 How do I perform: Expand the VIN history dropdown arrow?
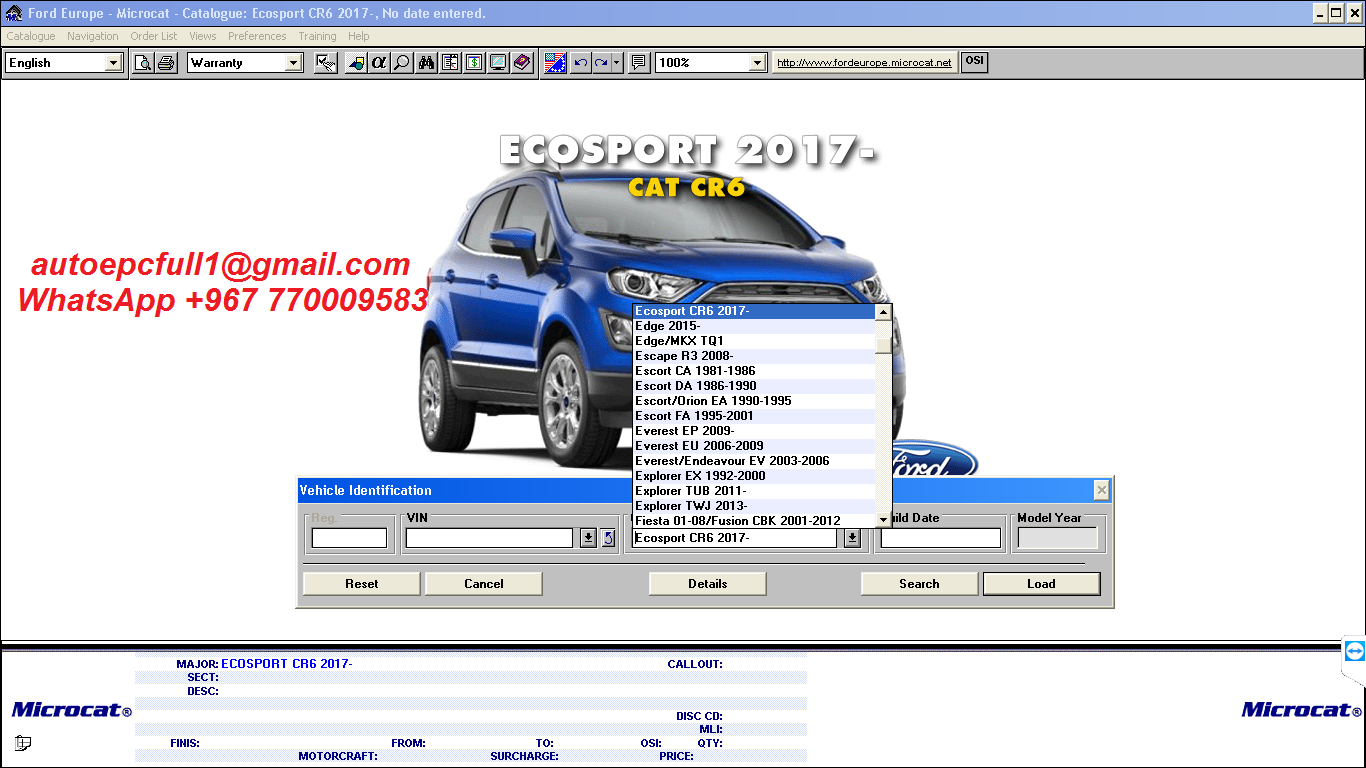pos(588,538)
